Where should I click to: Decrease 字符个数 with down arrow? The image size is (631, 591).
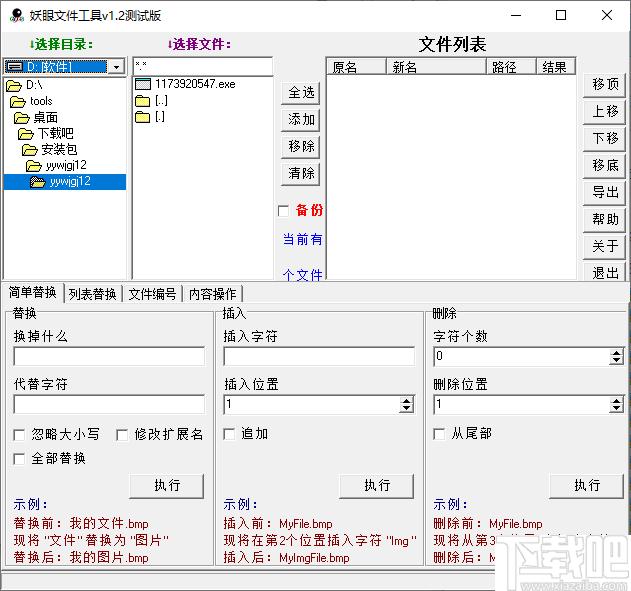[616, 360]
